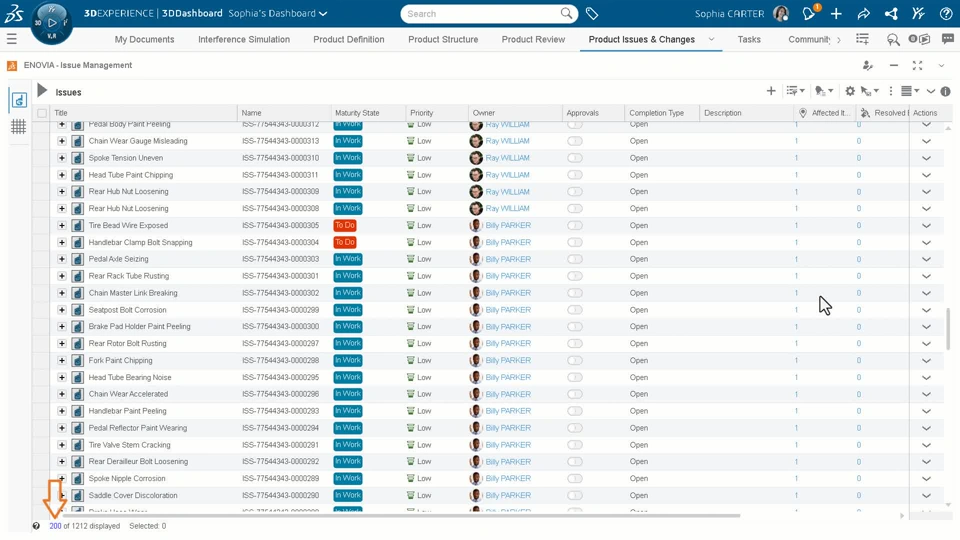Viewport: 960px width, 540px height.
Task: Toggle approvals for Pedal Axle Seizing
Action: [x=575, y=259]
